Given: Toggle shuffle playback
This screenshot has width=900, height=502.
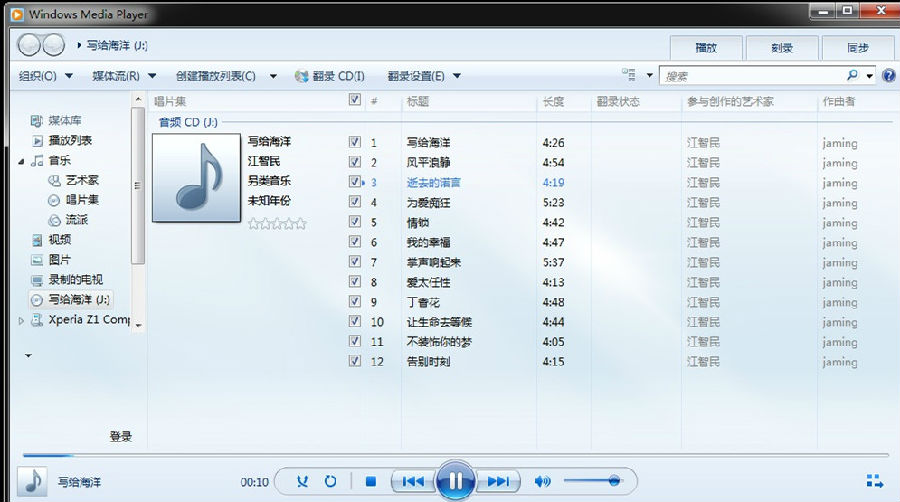Looking at the screenshot, I should [x=302, y=481].
